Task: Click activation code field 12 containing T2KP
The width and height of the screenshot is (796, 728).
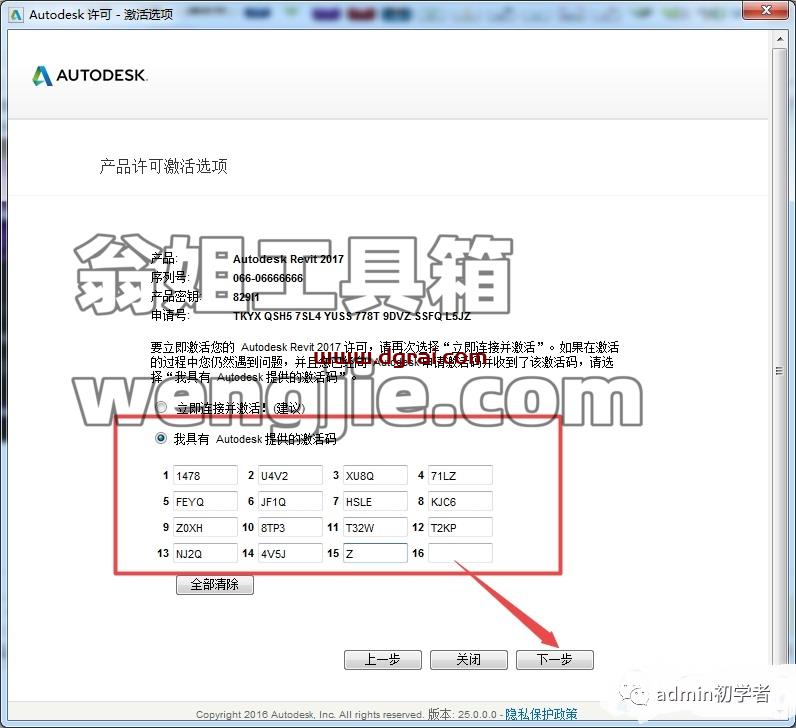Action: click(x=460, y=527)
